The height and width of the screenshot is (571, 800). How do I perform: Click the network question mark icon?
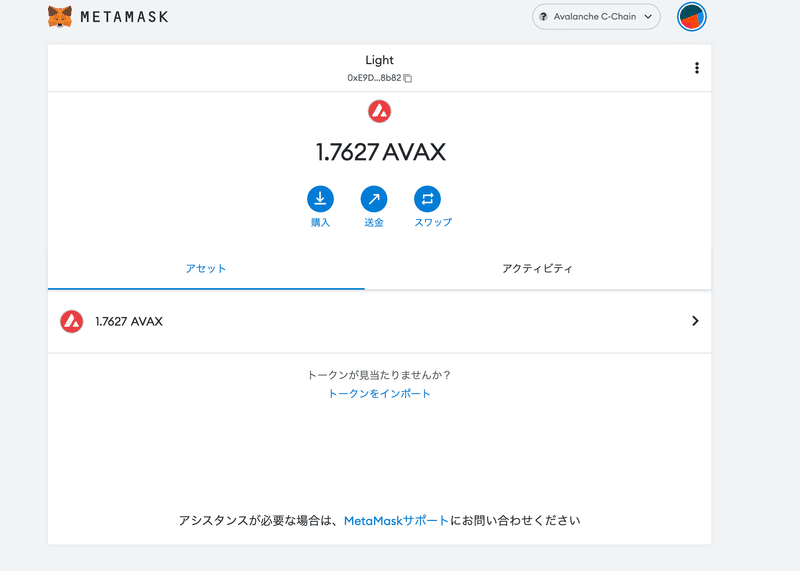coord(543,17)
